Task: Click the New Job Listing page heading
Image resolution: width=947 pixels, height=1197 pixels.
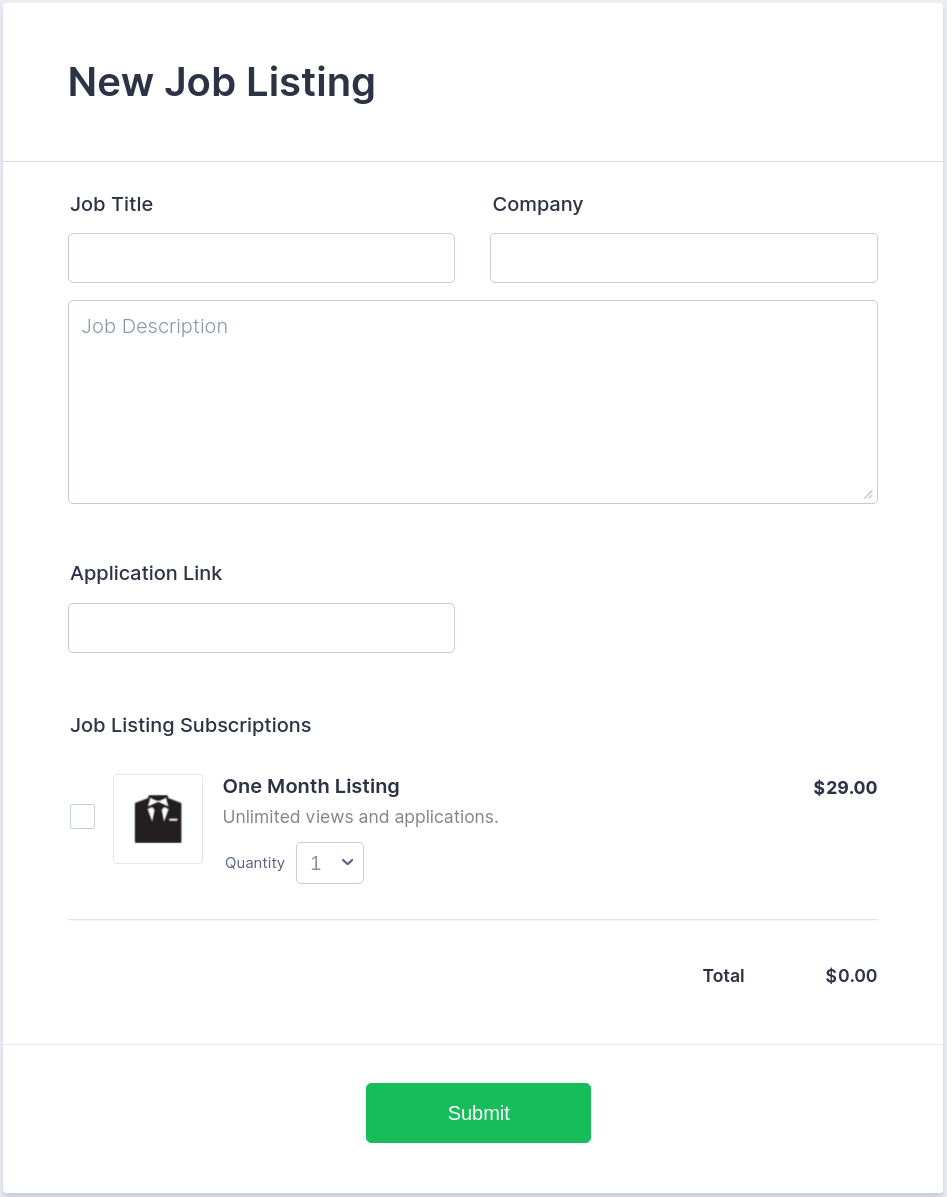Action: click(222, 82)
